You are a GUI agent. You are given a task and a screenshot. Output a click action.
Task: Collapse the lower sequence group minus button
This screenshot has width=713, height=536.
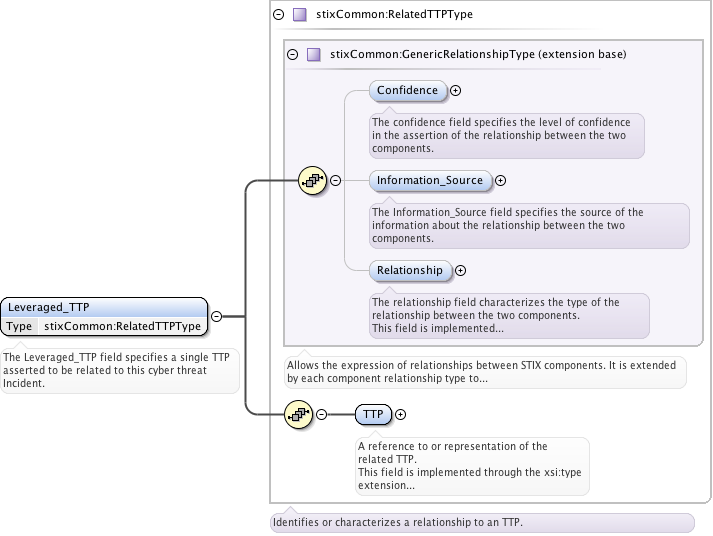321,413
